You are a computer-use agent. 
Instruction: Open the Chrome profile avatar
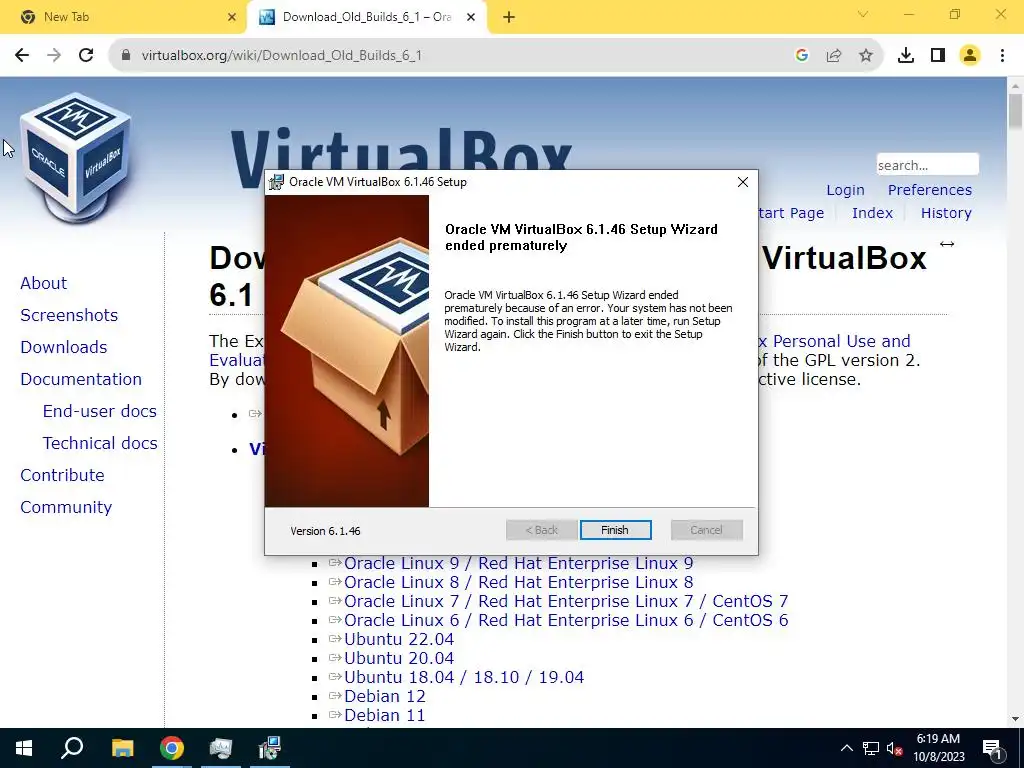coord(970,56)
